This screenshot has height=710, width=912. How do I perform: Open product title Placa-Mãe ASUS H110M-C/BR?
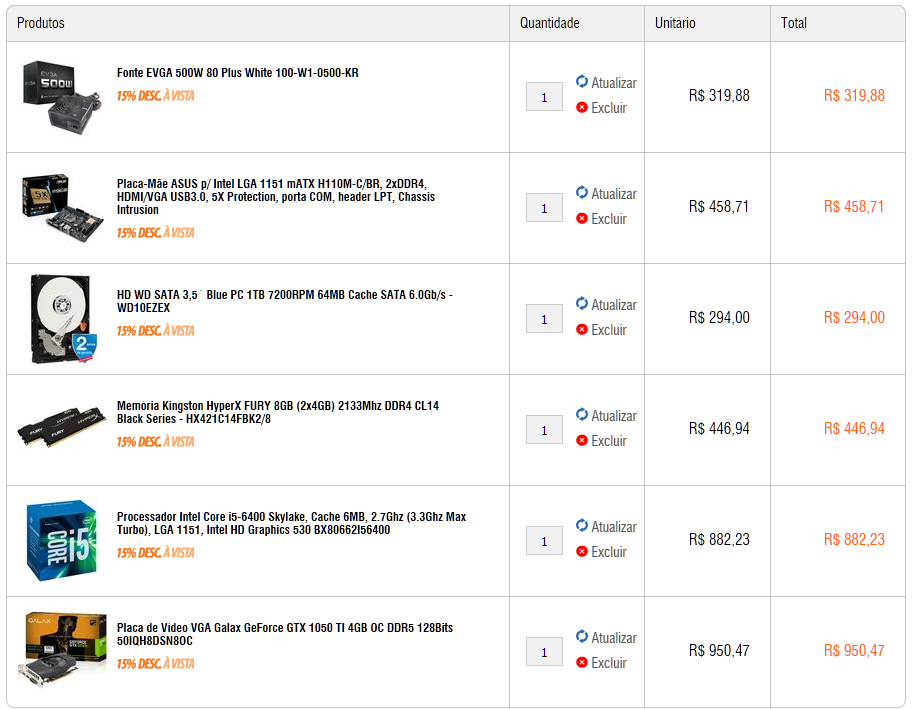click(276, 197)
